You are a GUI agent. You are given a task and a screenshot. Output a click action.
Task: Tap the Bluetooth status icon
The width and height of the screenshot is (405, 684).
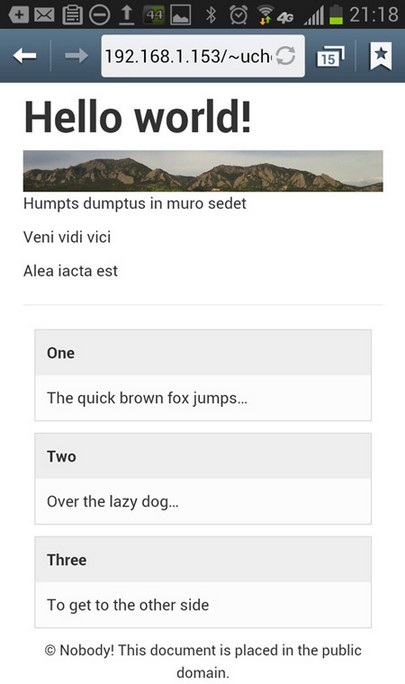211,15
